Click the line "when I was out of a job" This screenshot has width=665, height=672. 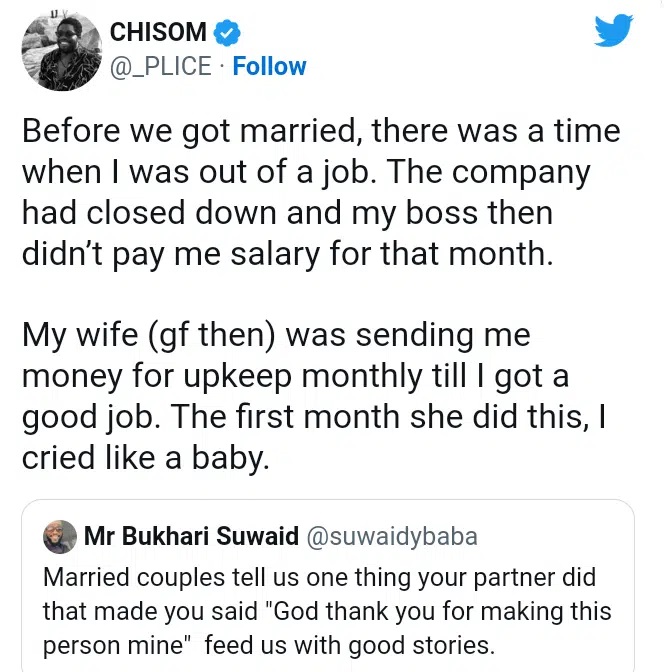tap(306, 172)
